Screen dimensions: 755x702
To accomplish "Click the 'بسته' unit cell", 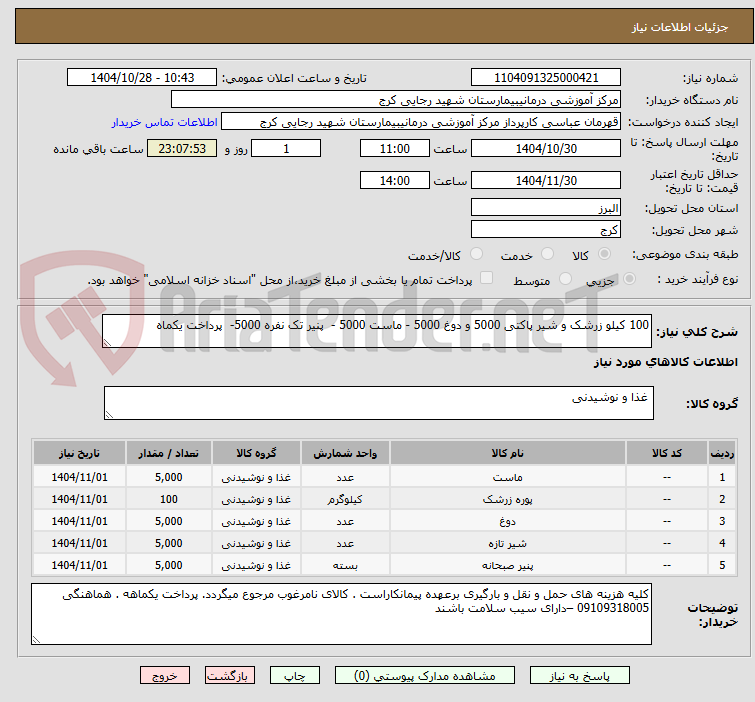I will 345,565.
